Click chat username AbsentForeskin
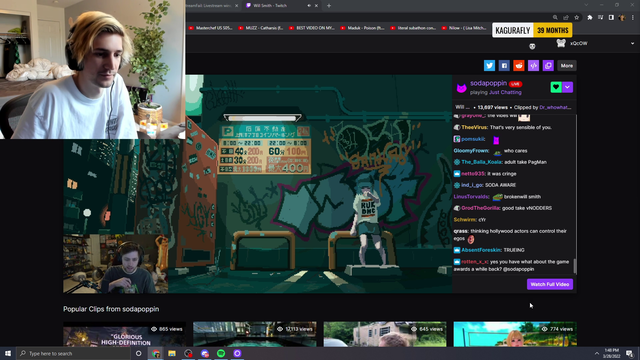The width and height of the screenshot is (640, 360). coord(481,250)
